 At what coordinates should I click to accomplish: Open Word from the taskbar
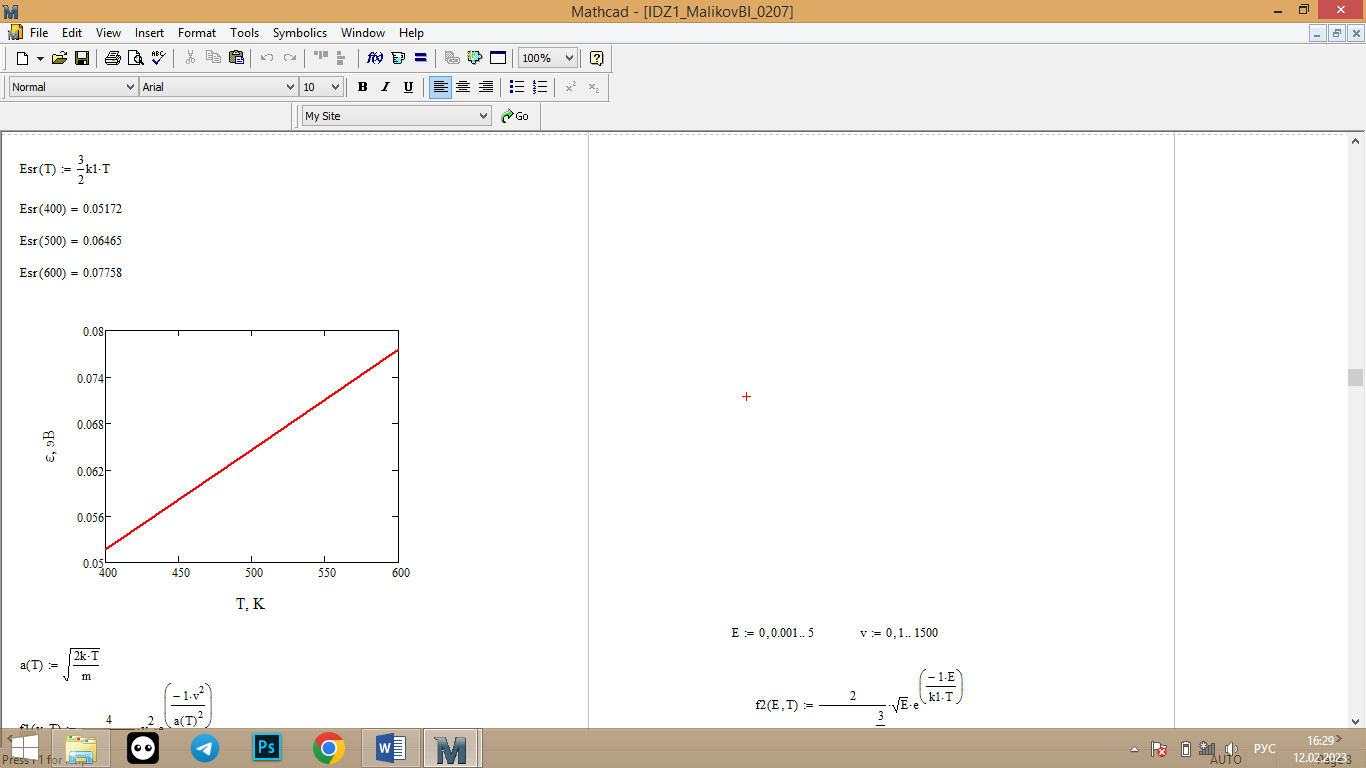(x=390, y=748)
